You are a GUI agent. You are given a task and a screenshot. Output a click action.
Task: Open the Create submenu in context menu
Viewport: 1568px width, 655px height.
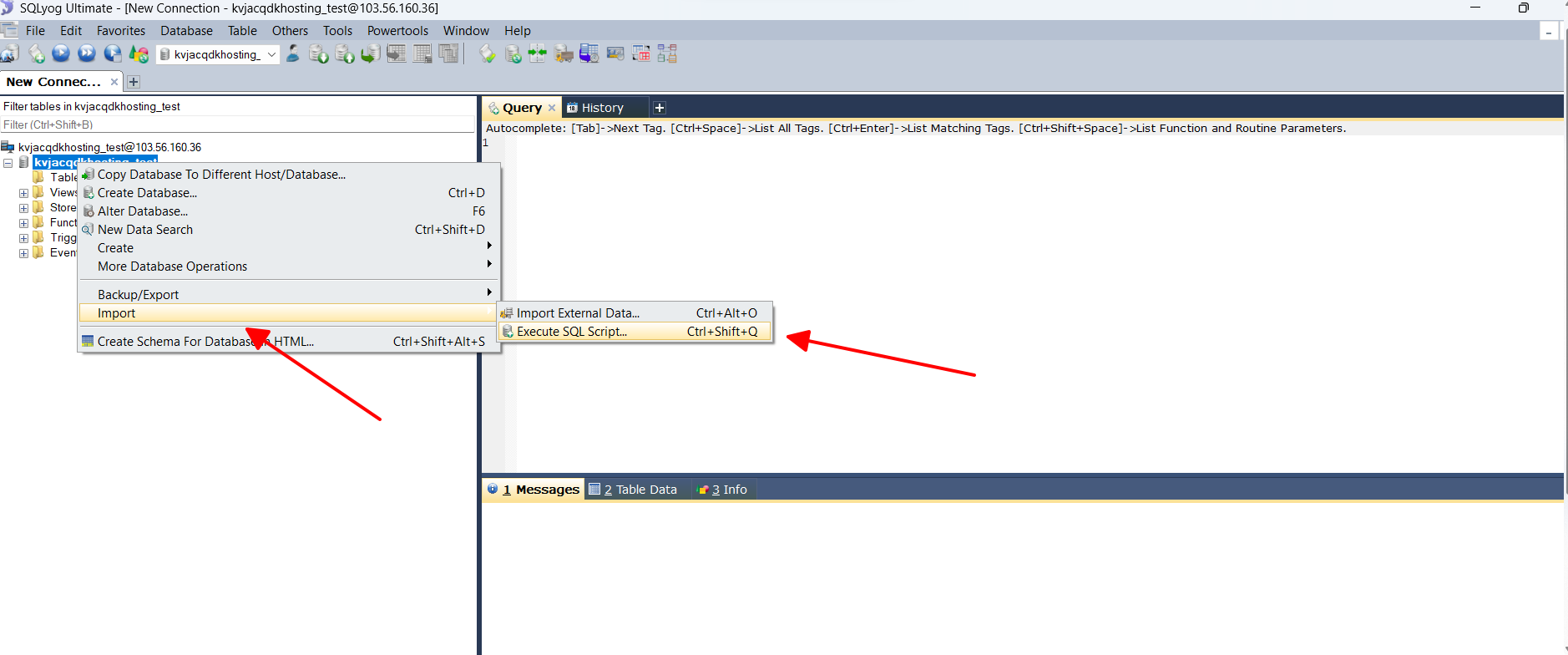(x=289, y=248)
